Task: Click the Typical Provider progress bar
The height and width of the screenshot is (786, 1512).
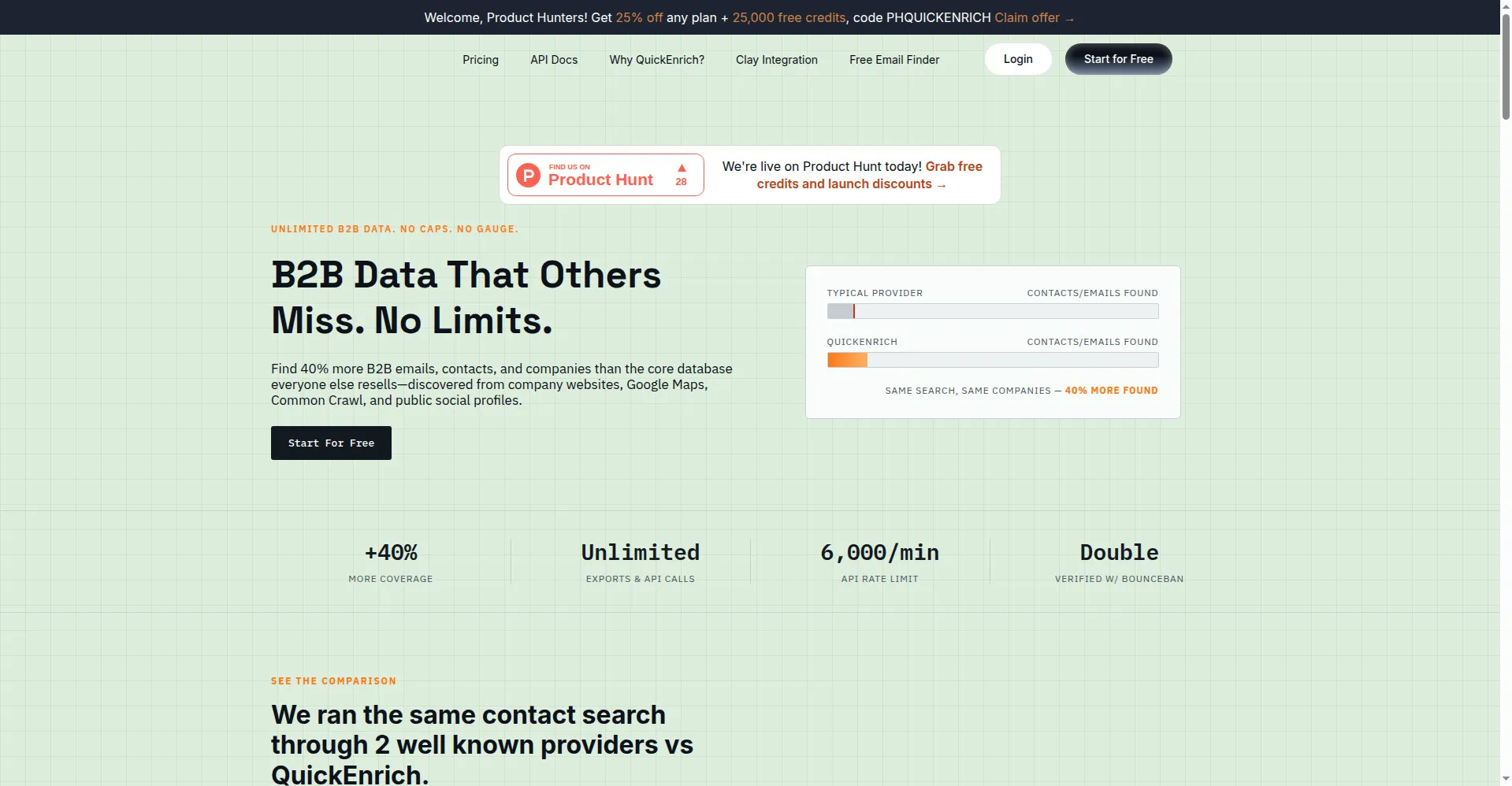Action: click(x=993, y=311)
